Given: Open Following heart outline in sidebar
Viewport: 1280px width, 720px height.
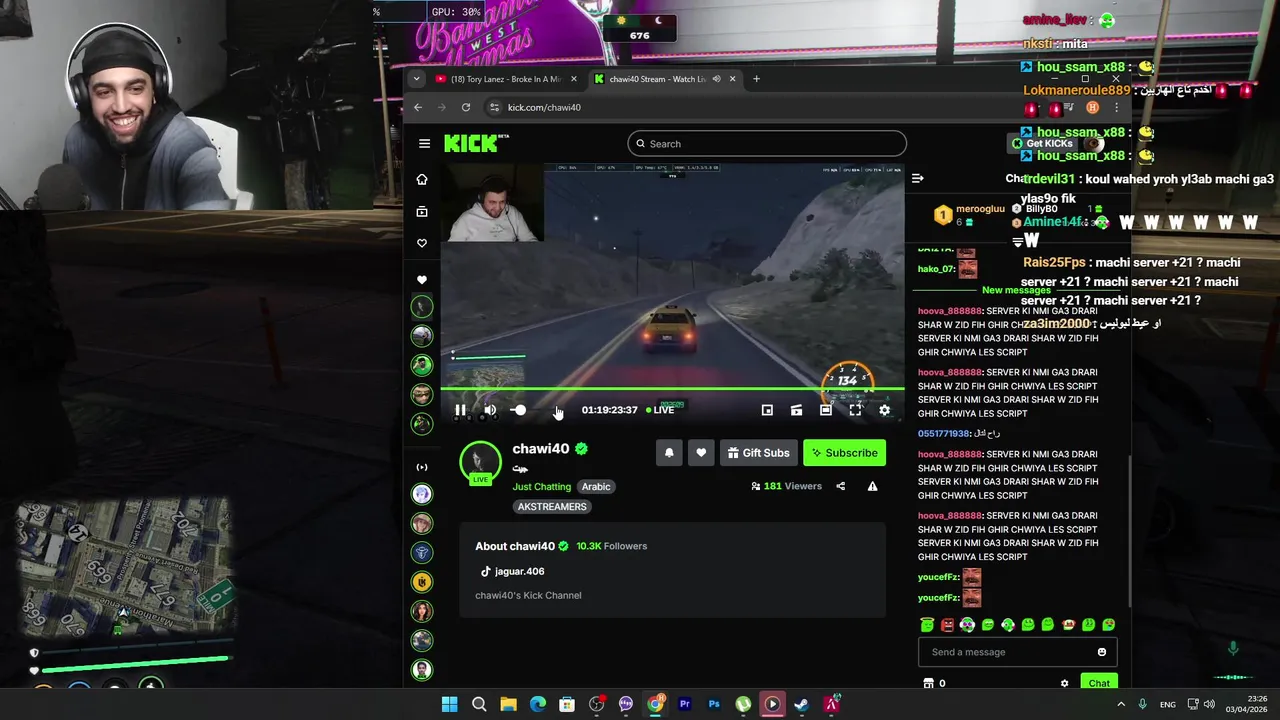Looking at the screenshot, I should click(422, 243).
